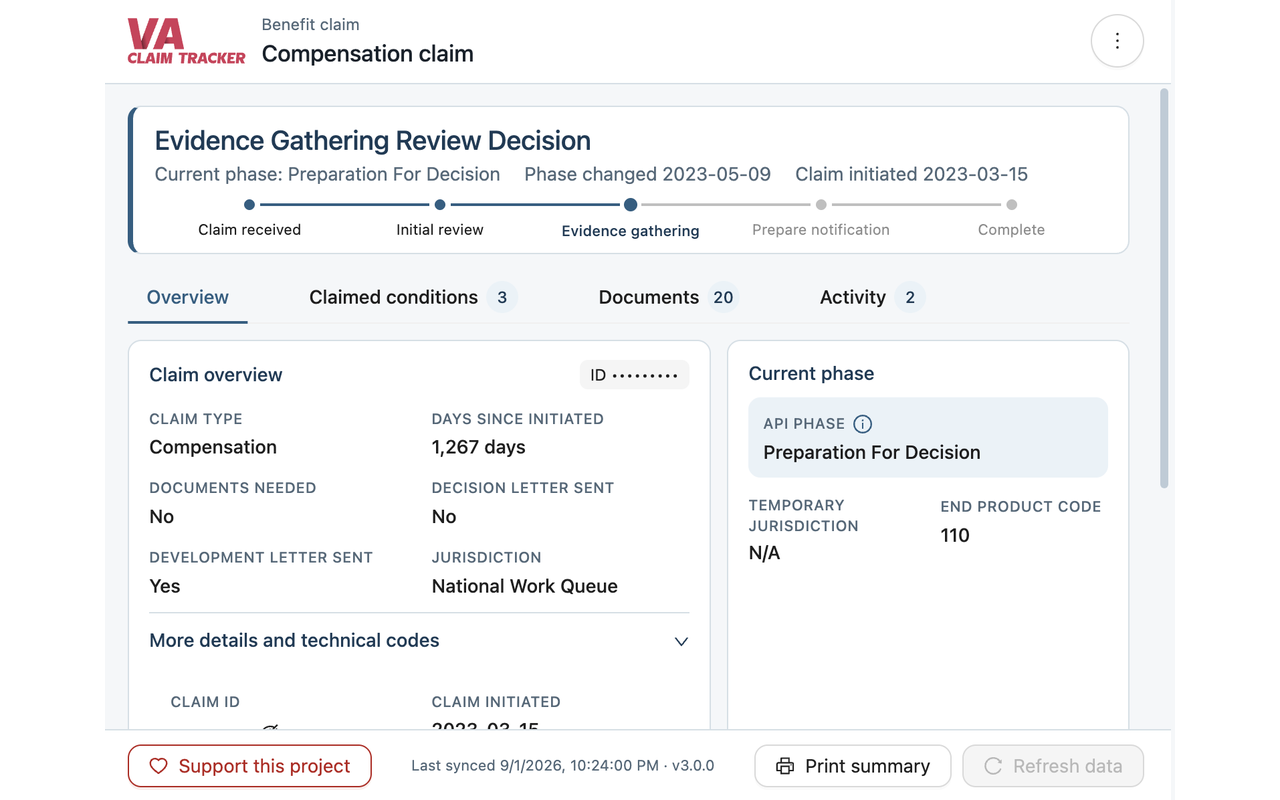Click the heart icon on Support button
The width and height of the screenshot is (1280, 800).
[x=158, y=766]
